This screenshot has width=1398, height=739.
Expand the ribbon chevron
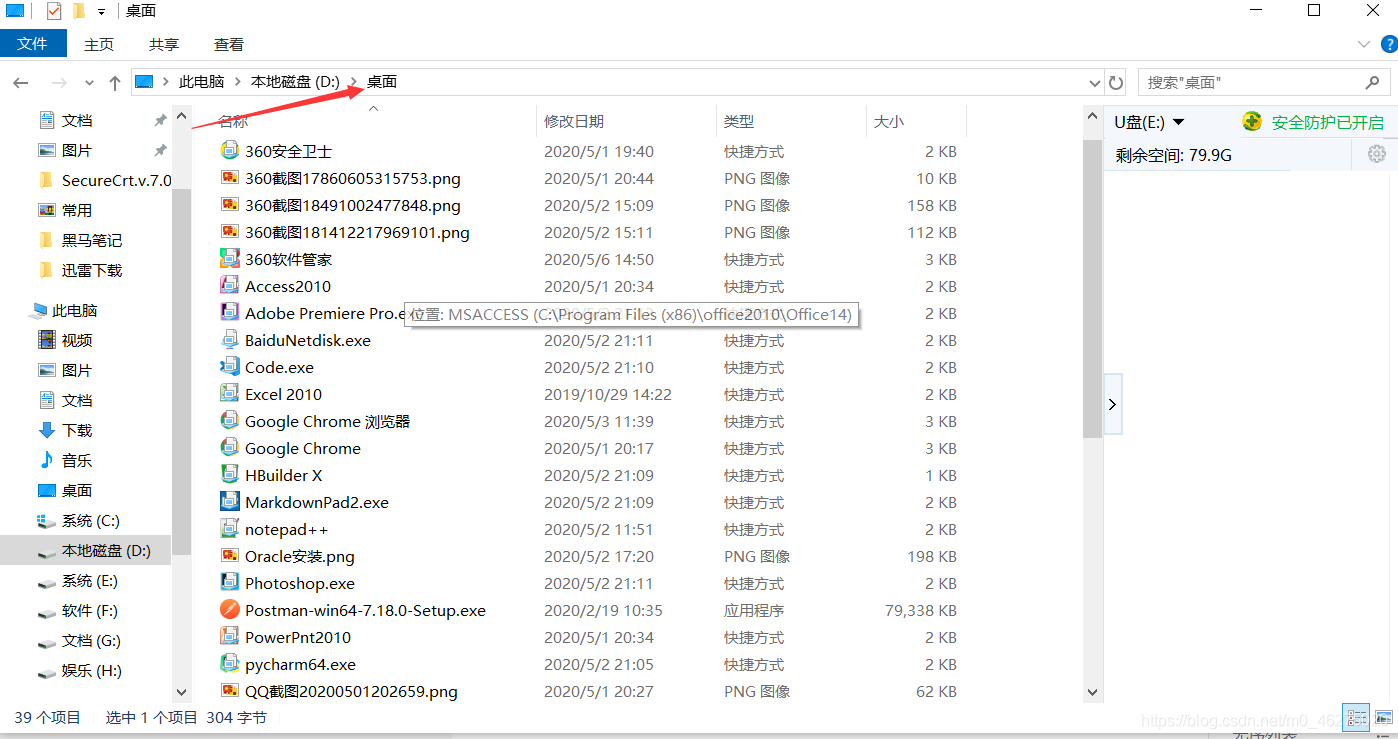tap(1364, 44)
